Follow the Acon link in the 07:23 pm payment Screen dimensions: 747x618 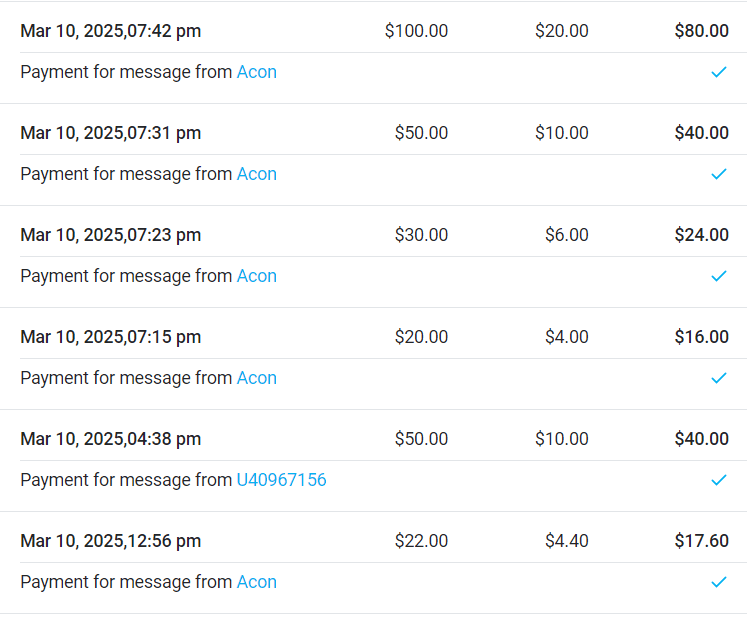[x=256, y=276]
